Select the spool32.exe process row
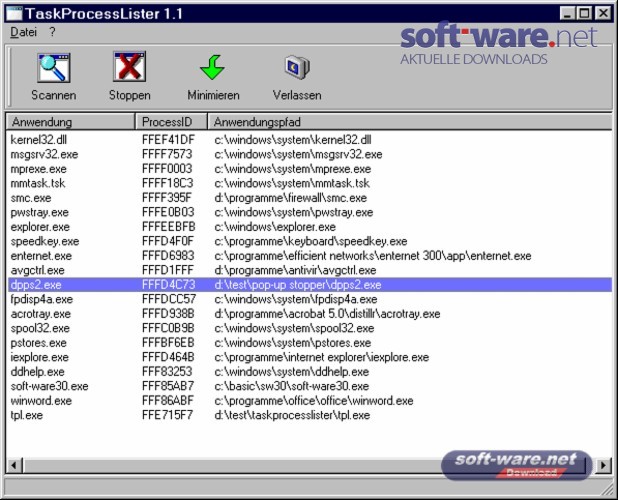This screenshot has width=618, height=500. click(x=310, y=328)
